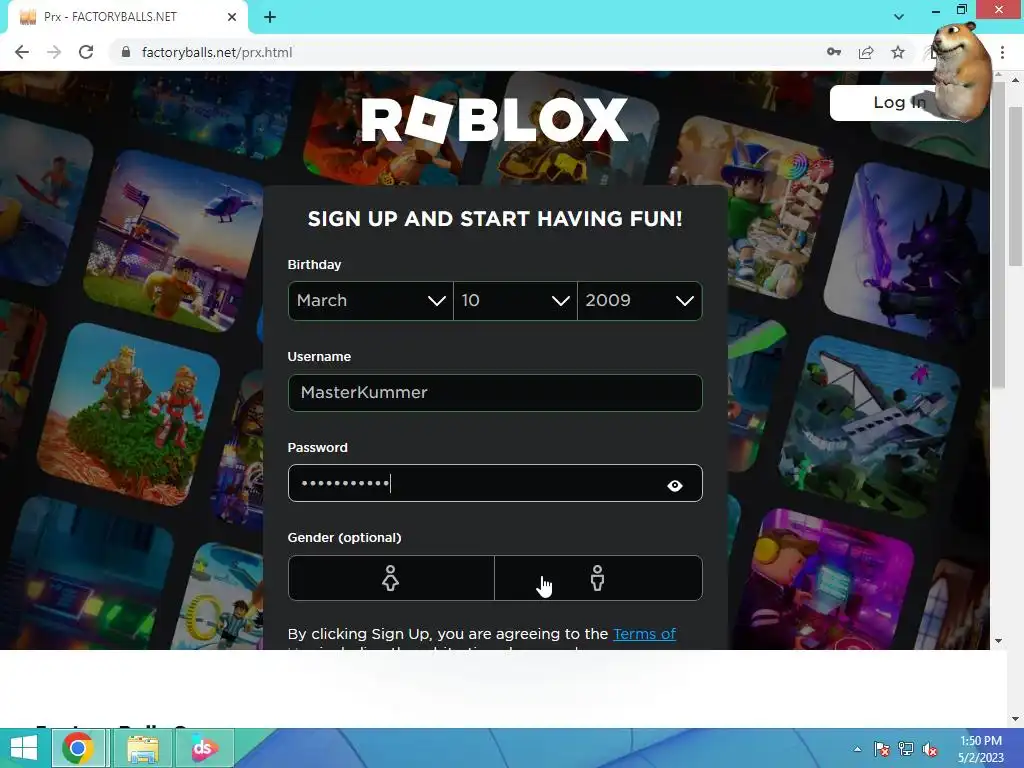Image resolution: width=1024 pixels, height=768 pixels.
Task: Open a new browser tab
Action: click(x=270, y=17)
